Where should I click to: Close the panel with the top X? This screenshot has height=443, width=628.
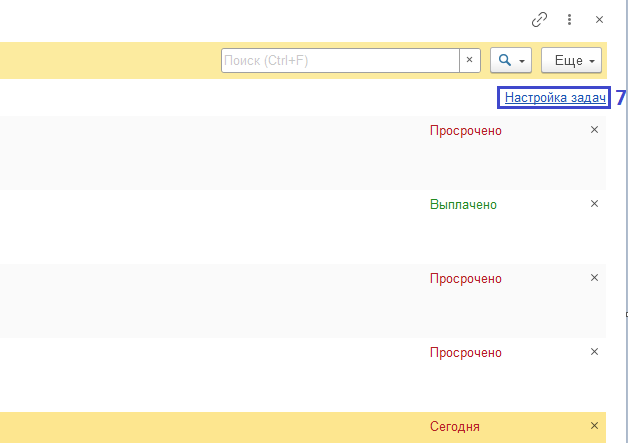tap(599, 19)
